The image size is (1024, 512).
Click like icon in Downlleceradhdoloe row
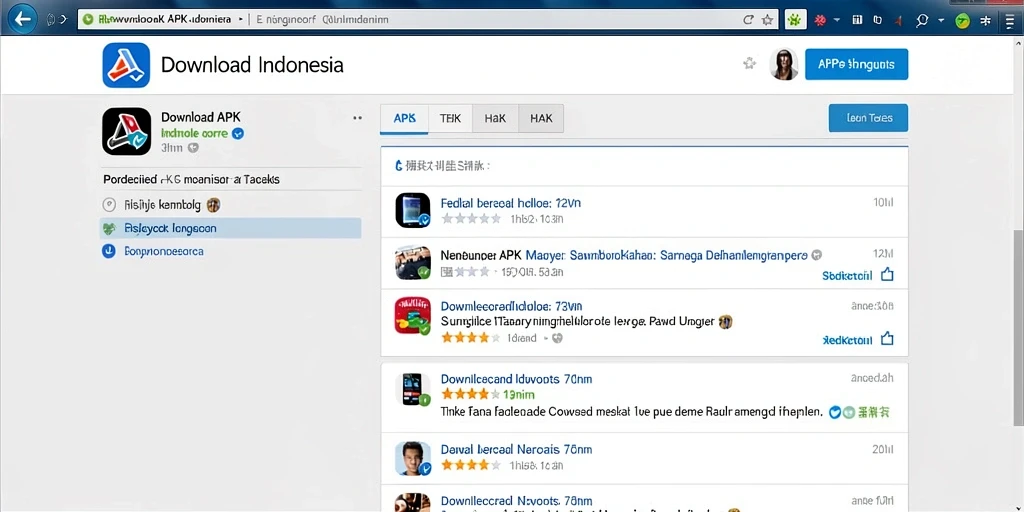pos(887,339)
